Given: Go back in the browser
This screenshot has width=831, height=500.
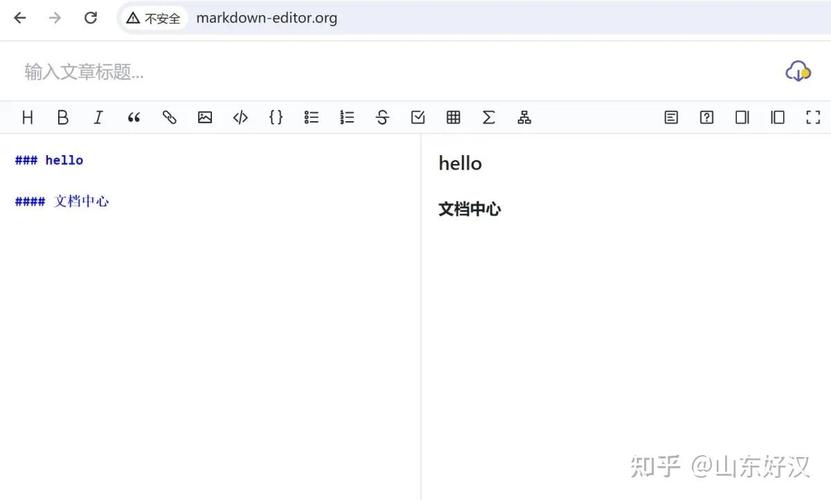Looking at the screenshot, I should [x=20, y=18].
